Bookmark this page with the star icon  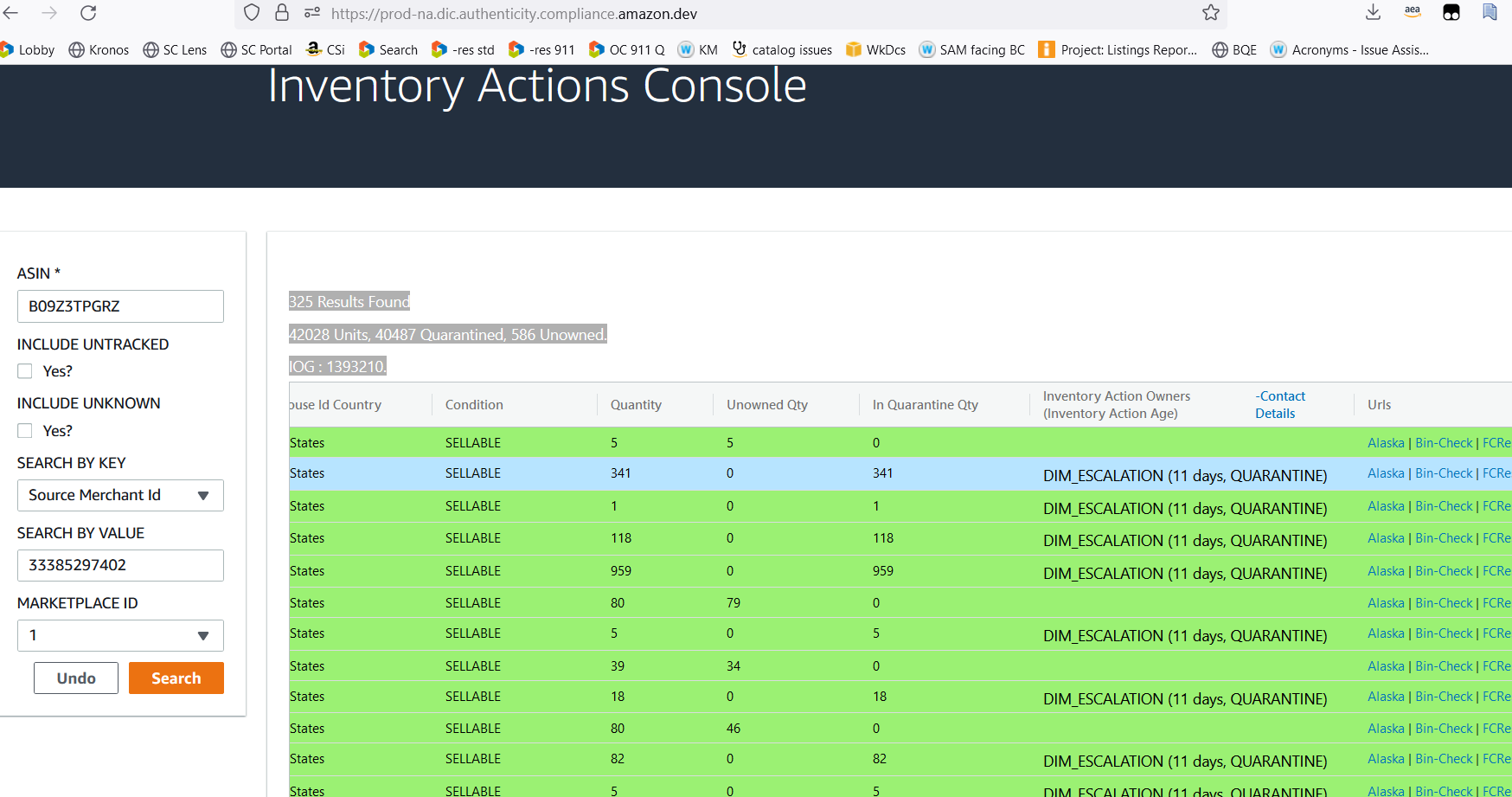click(x=1211, y=13)
